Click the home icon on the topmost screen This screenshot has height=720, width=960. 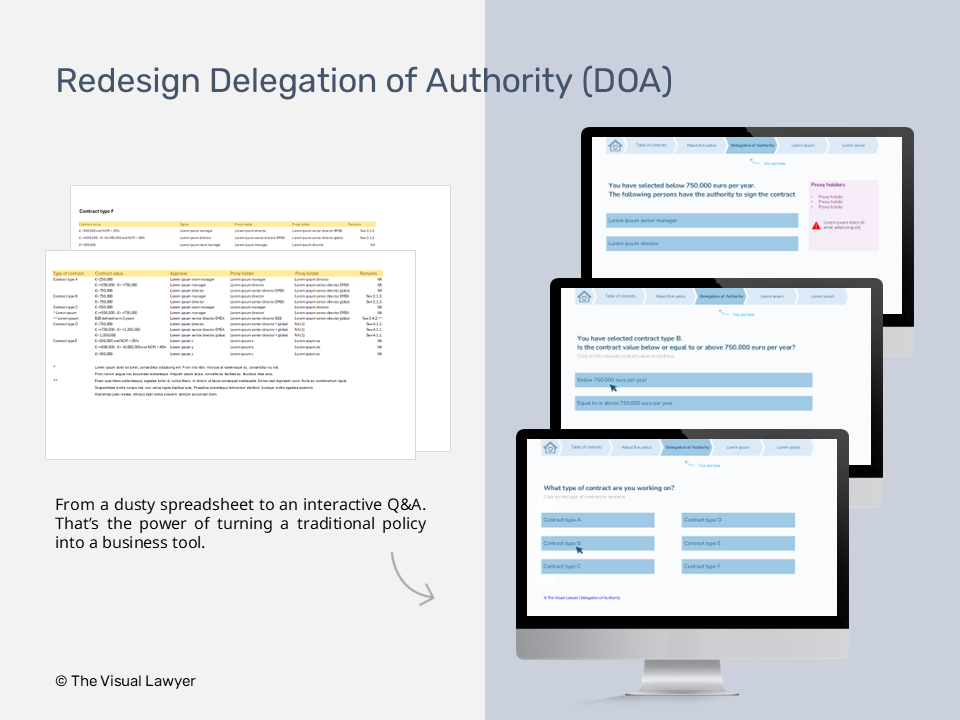pyautogui.click(x=615, y=146)
